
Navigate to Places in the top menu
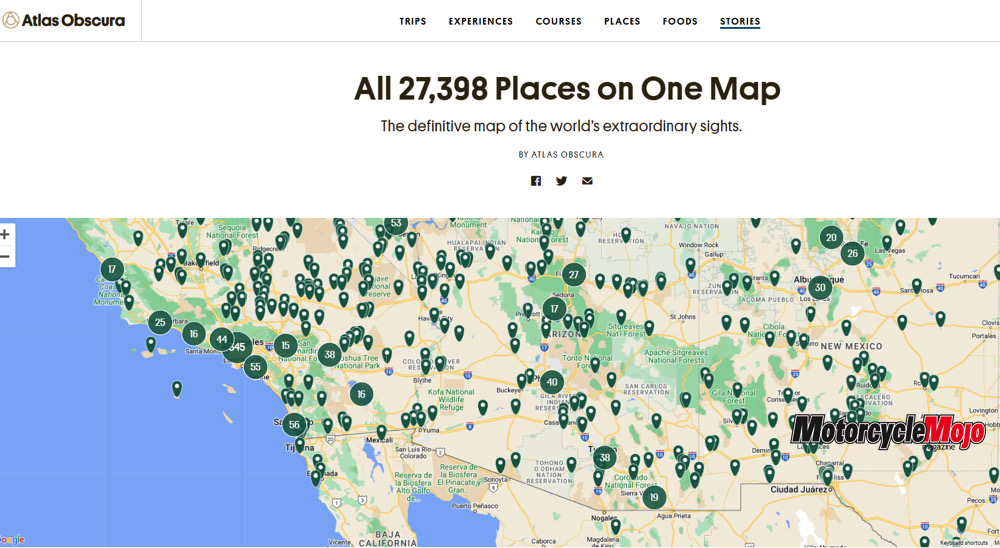(622, 21)
